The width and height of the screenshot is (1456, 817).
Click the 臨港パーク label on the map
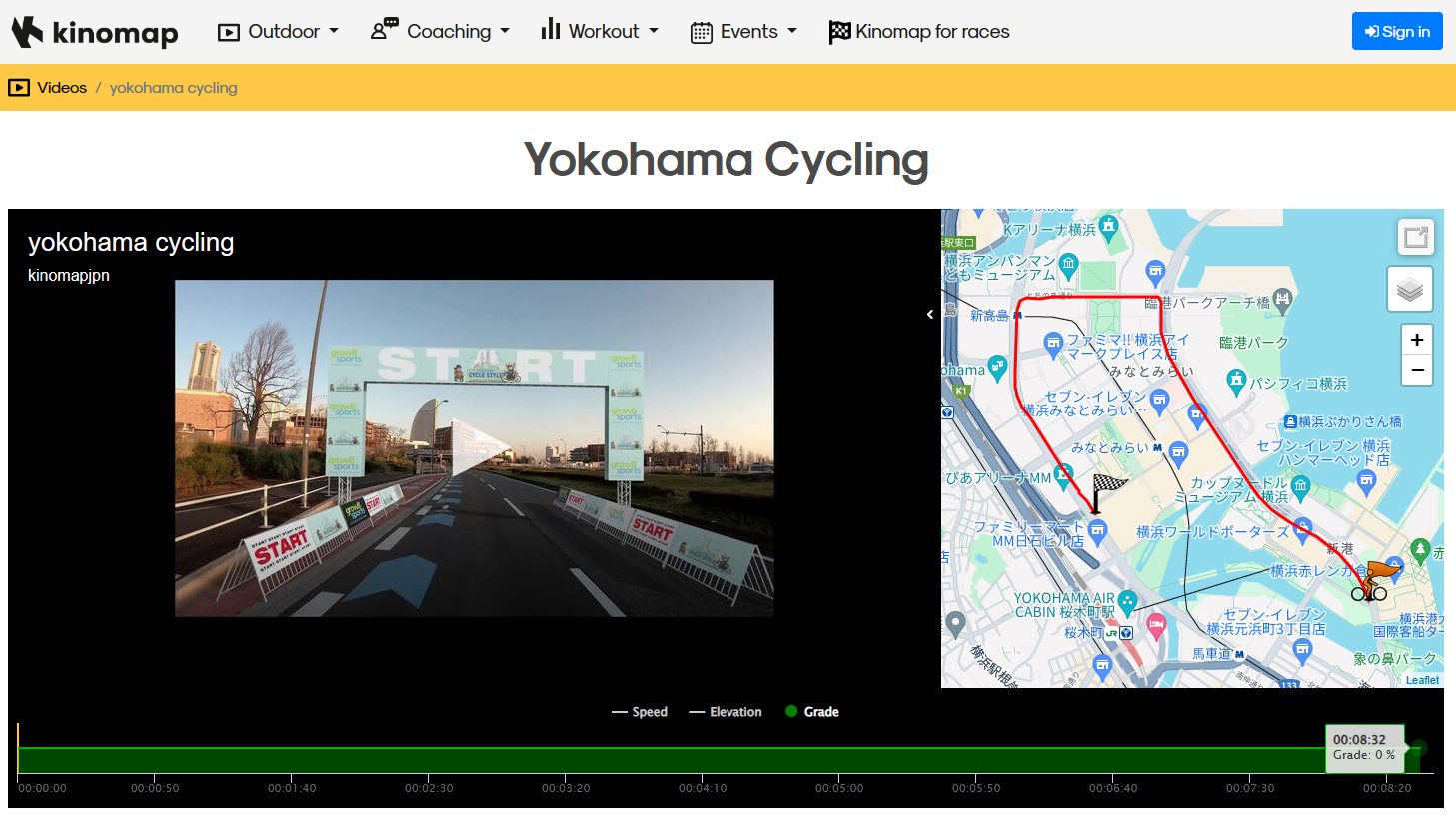click(1253, 342)
